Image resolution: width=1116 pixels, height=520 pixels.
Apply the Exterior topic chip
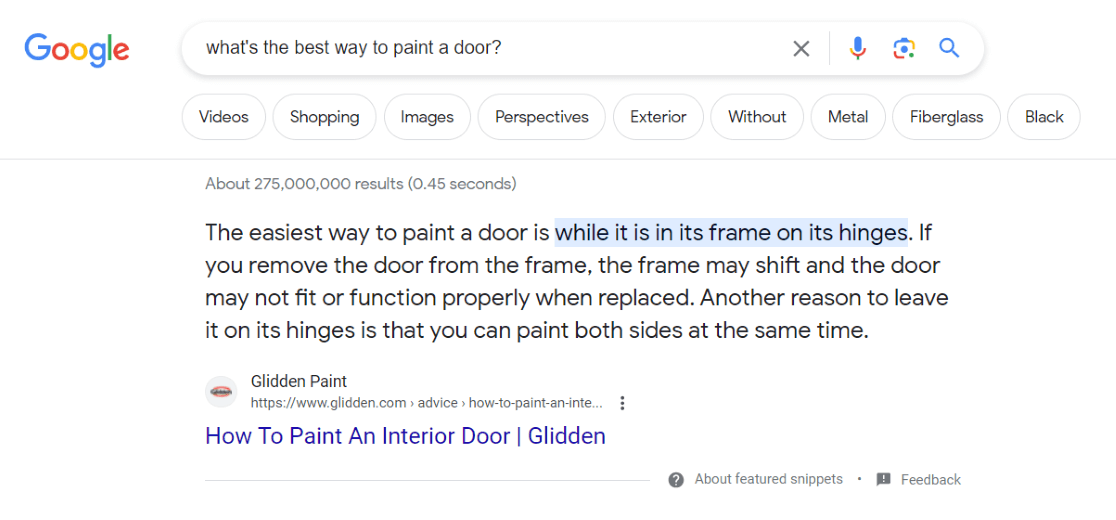click(x=658, y=117)
